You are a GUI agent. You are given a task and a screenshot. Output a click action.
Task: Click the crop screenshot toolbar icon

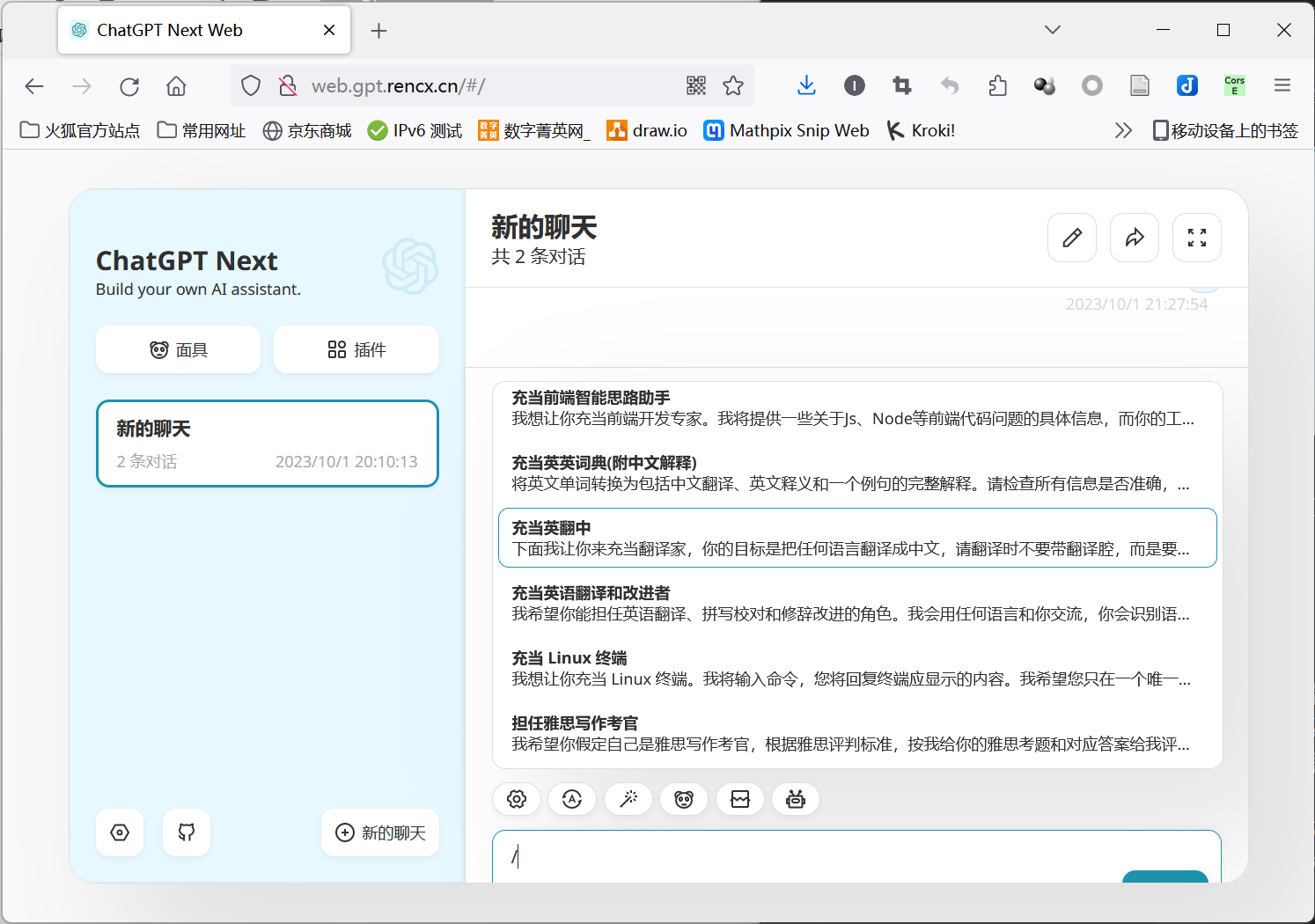[x=902, y=85]
